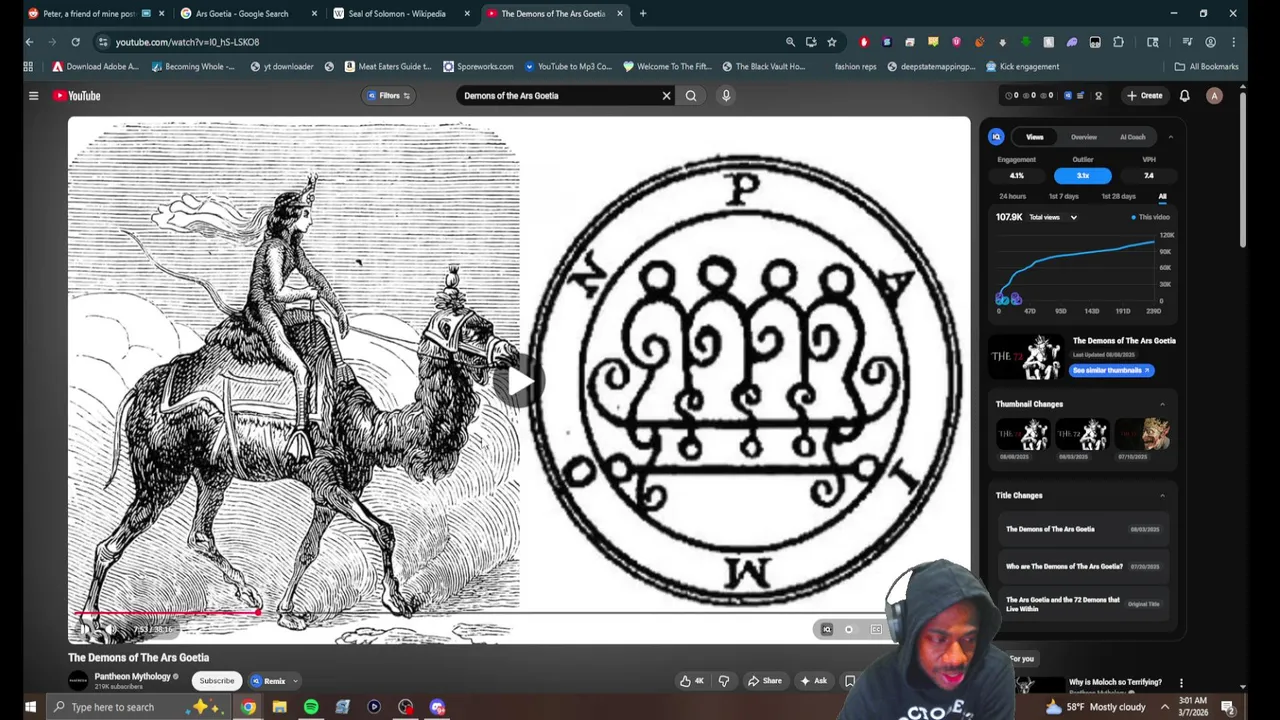
Task: Expand the Remix dropdown arrow
Action: 295,681
